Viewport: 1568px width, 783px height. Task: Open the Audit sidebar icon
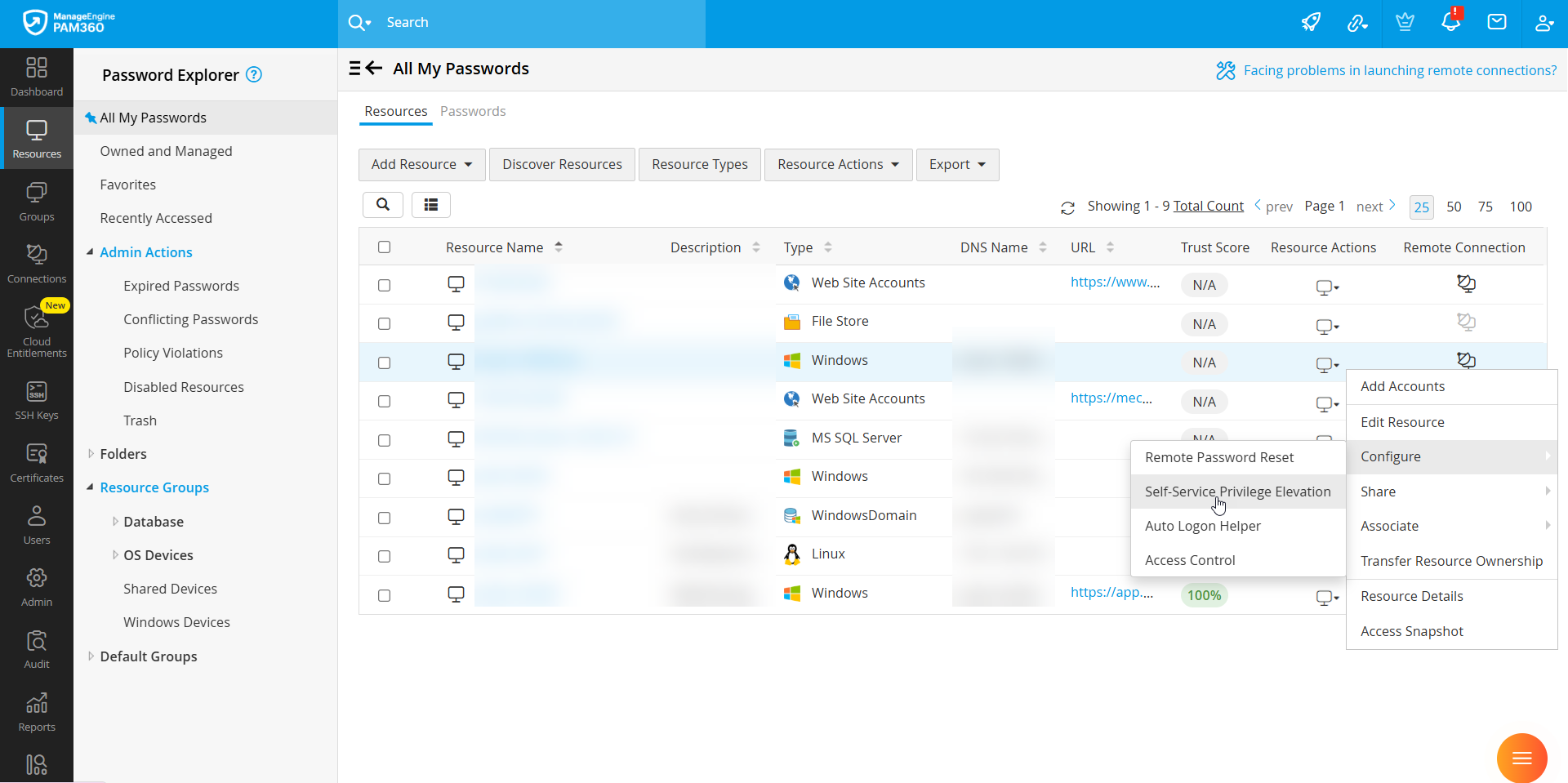[37, 649]
